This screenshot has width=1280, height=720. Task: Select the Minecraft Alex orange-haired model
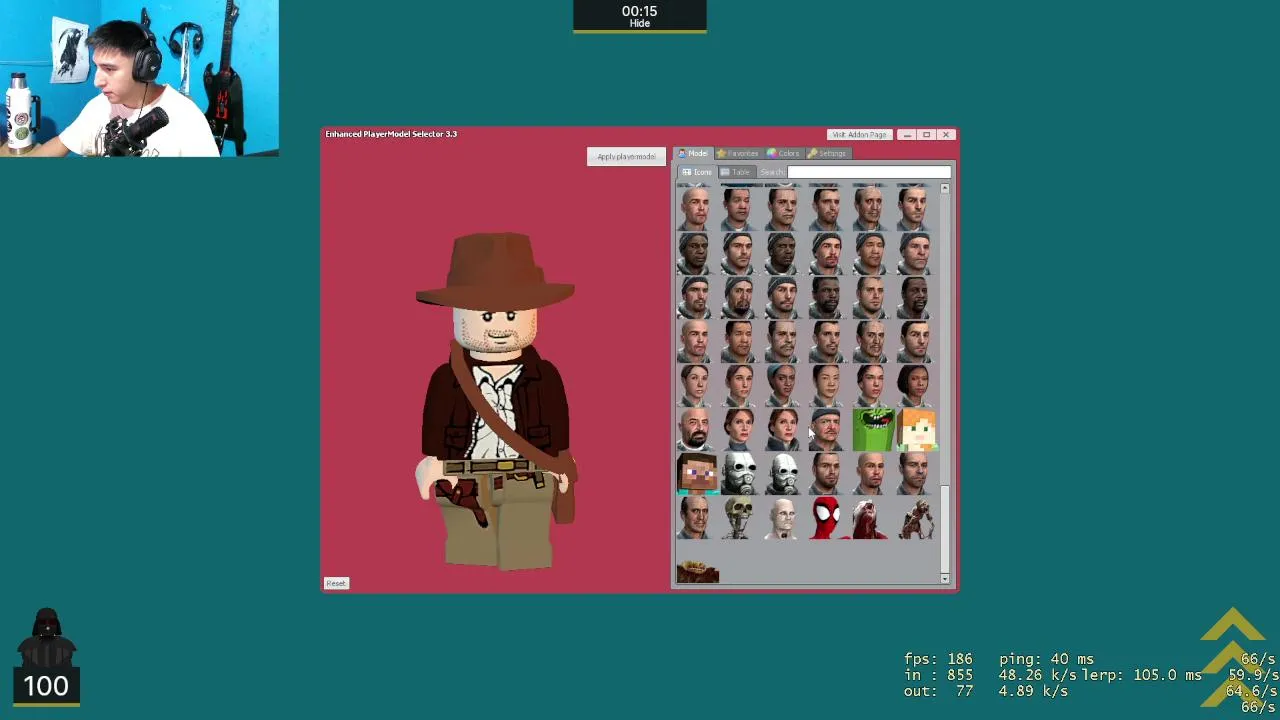tap(917, 430)
